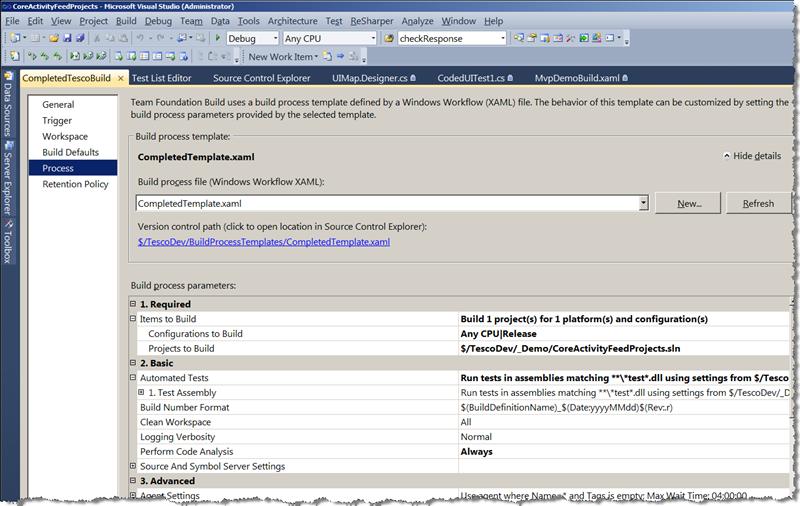
Task: Click the New... button
Action: [x=688, y=203]
